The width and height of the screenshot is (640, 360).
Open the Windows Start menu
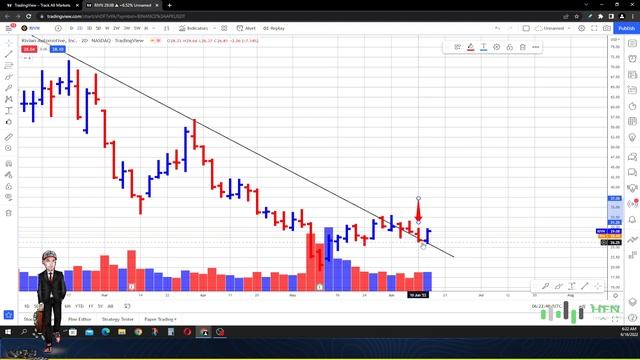[x=8, y=332]
